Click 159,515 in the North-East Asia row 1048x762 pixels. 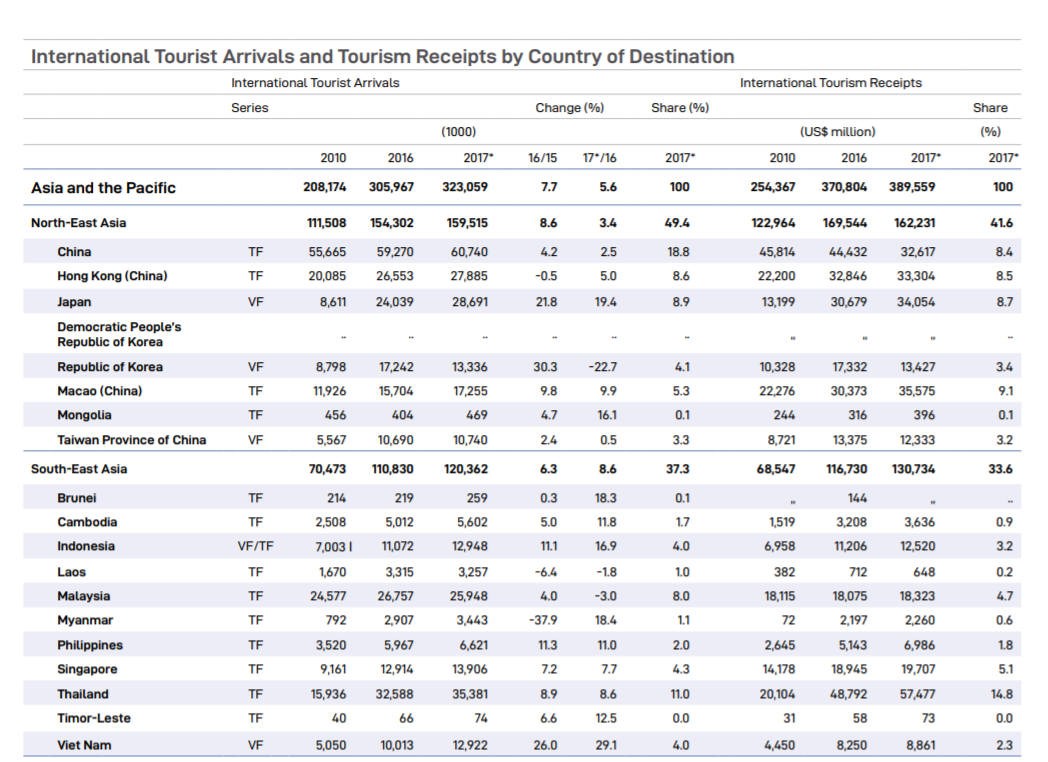[467, 223]
